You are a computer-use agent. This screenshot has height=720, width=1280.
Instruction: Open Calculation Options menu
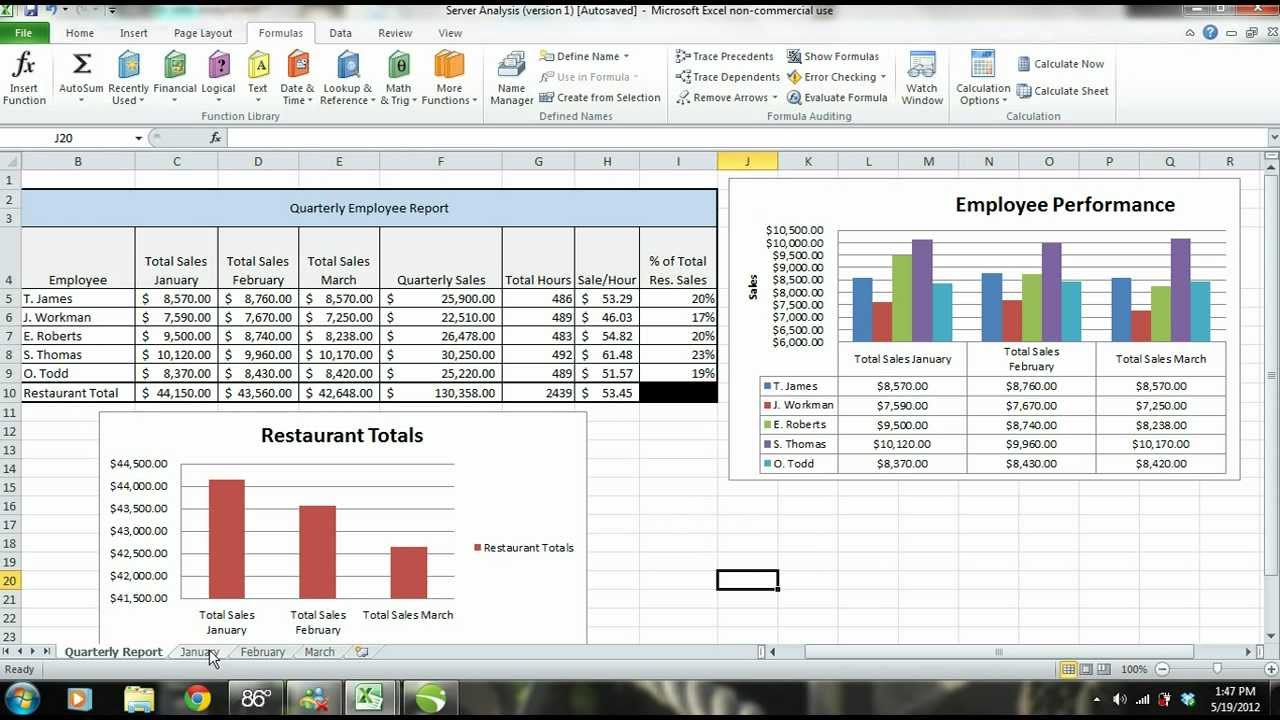coord(983,79)
